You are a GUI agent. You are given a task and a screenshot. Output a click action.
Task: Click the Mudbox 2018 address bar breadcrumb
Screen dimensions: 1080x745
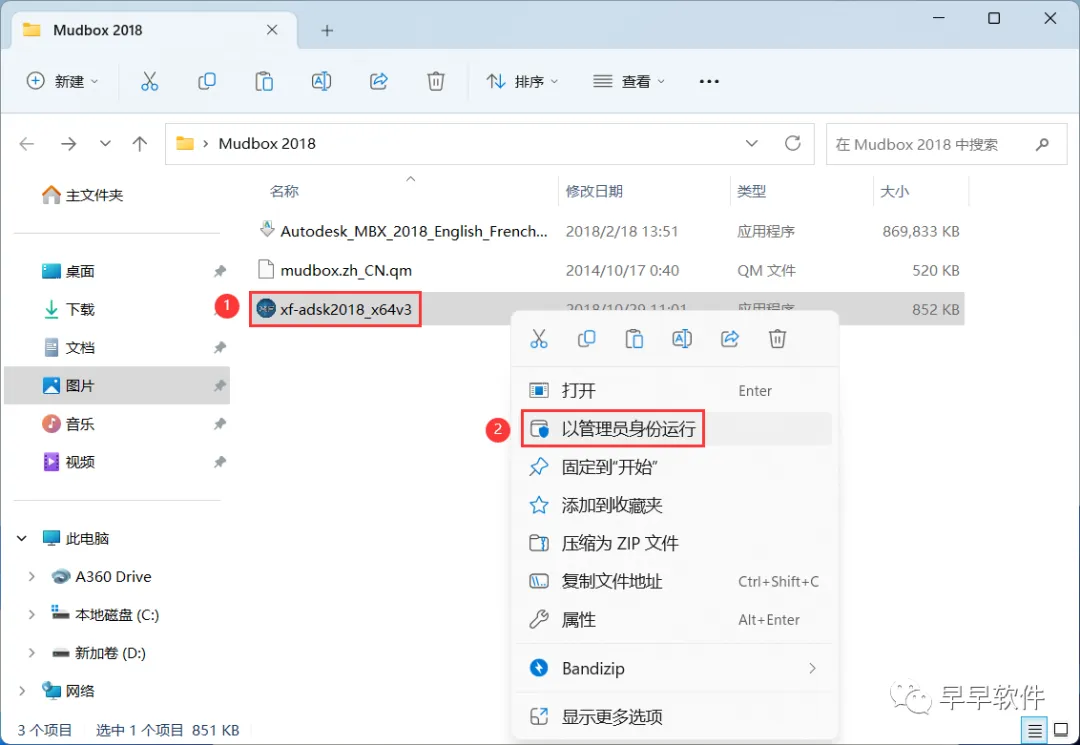(x=267, y=144)
